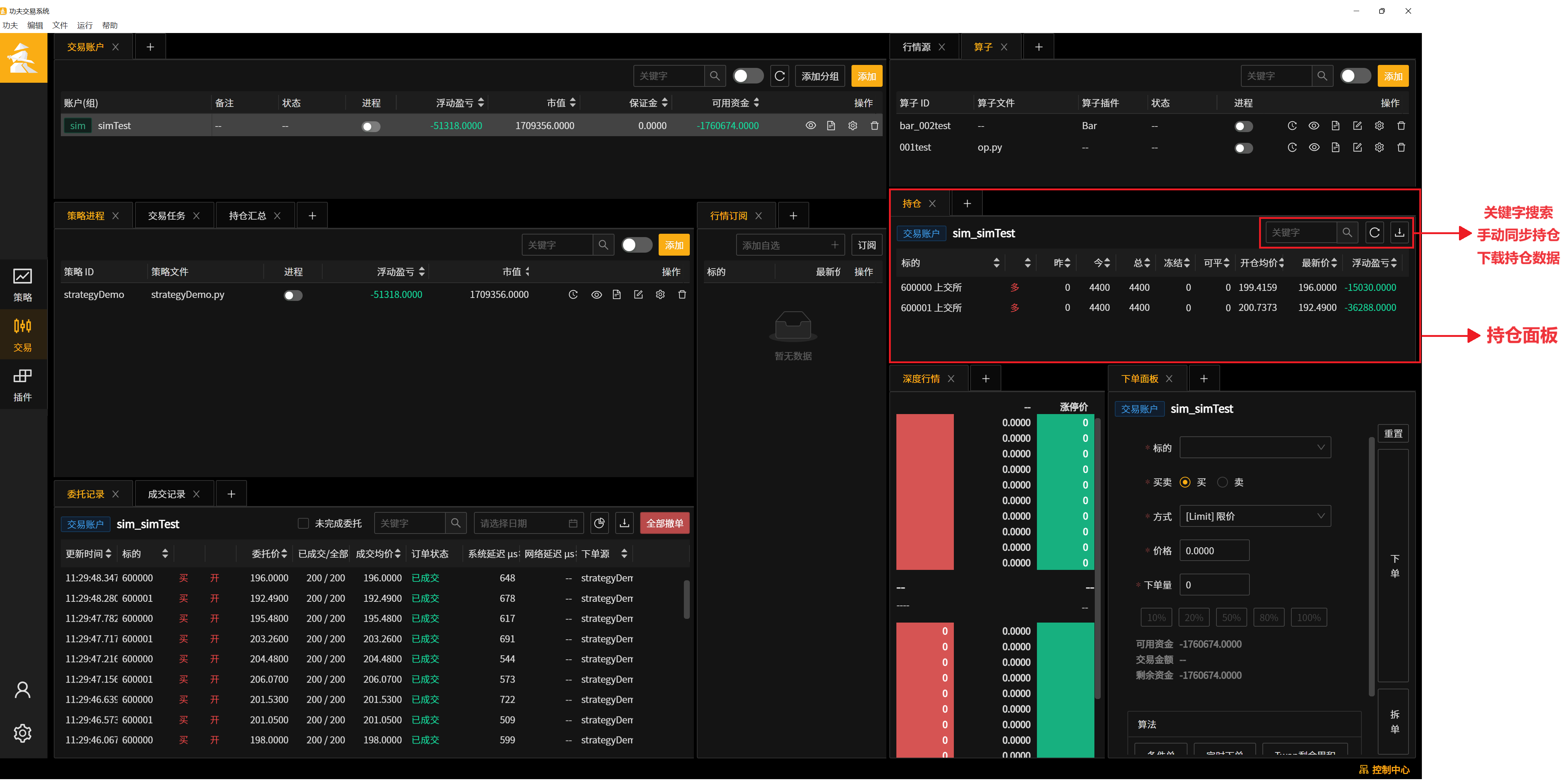View simTest account details eye icon
The width and height of the screenshot is (1568, 781).
810,126
